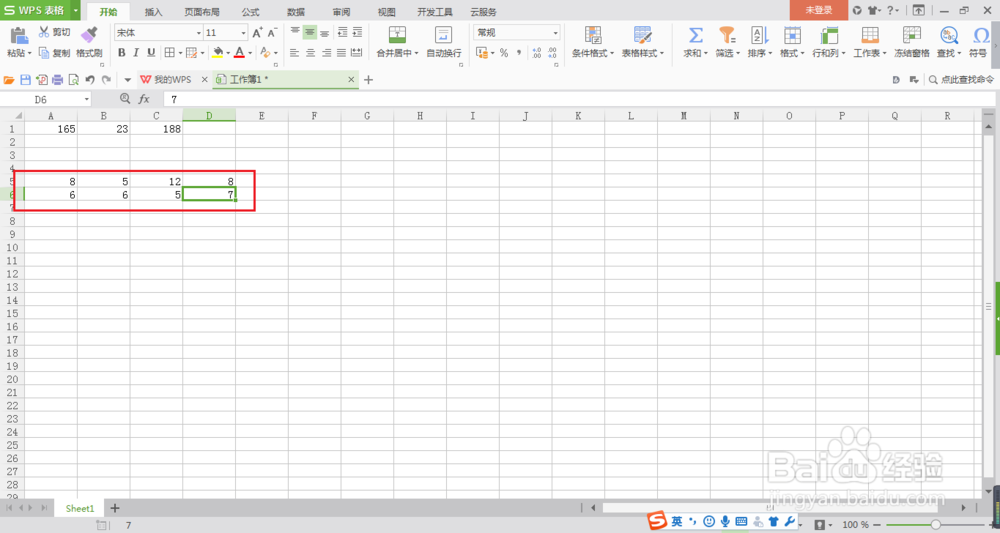
Task: Click Wrap Text (自动换行) button
Action: pyautogui.click(x=443, y=42)
